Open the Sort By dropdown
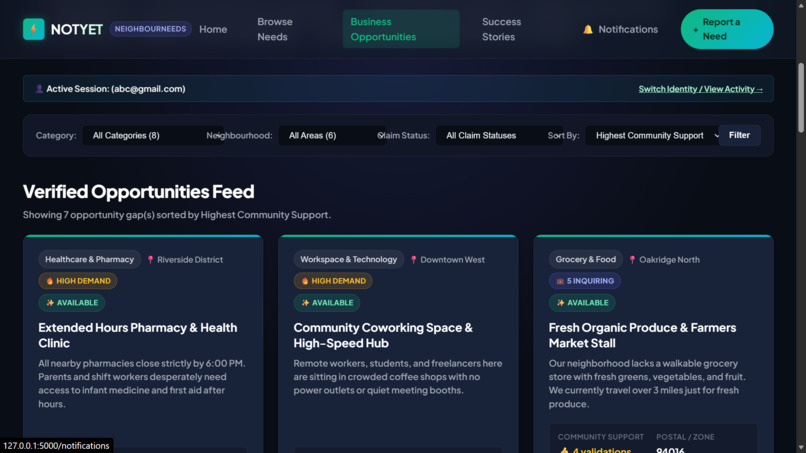Image resolution: width=806 pixels, height=453 pixels. tap(653, 135)
